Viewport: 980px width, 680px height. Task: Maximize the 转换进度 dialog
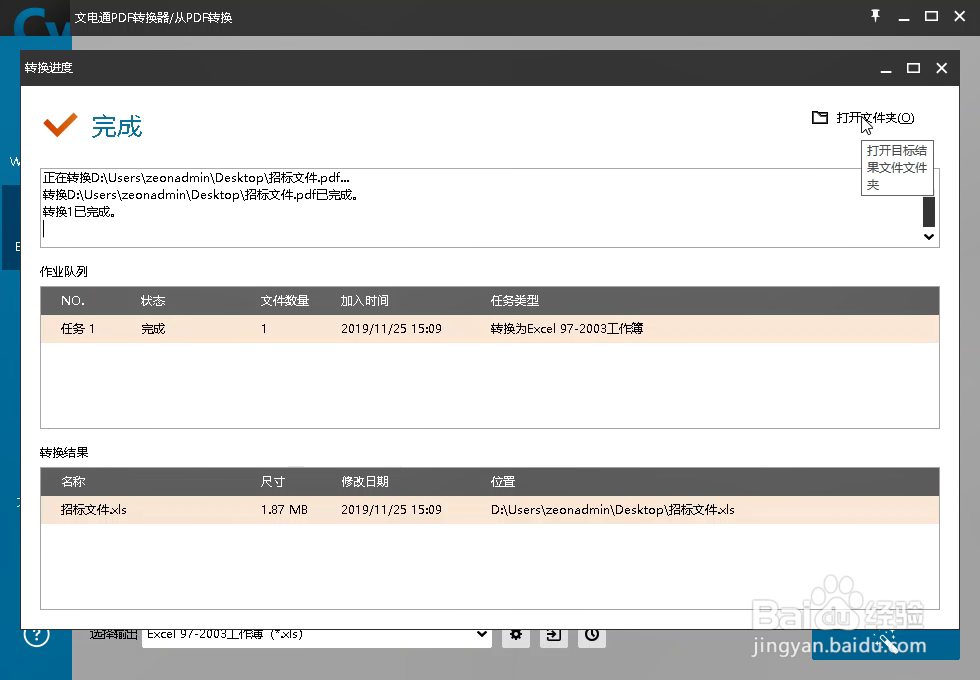pyautogui.click(x=913, y=68)
